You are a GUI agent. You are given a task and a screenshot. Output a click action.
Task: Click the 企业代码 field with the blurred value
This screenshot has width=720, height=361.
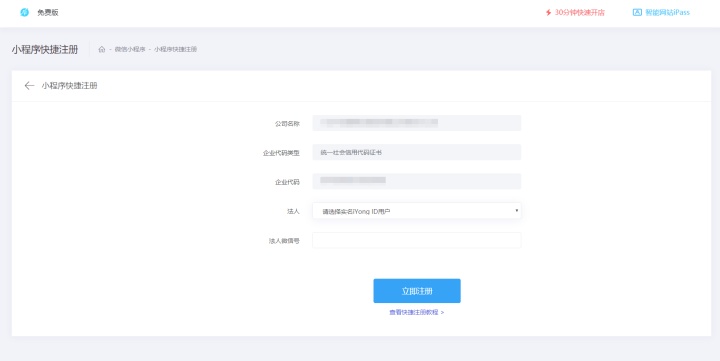coord(416,181)
